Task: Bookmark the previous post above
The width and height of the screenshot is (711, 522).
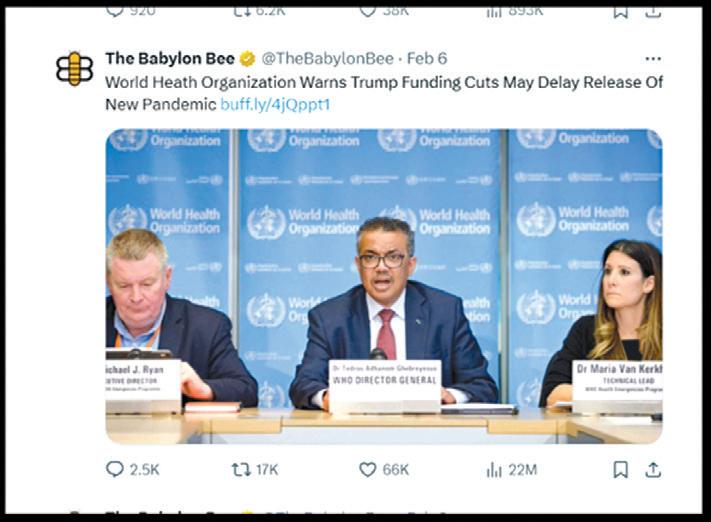Action: pos(620,12)
